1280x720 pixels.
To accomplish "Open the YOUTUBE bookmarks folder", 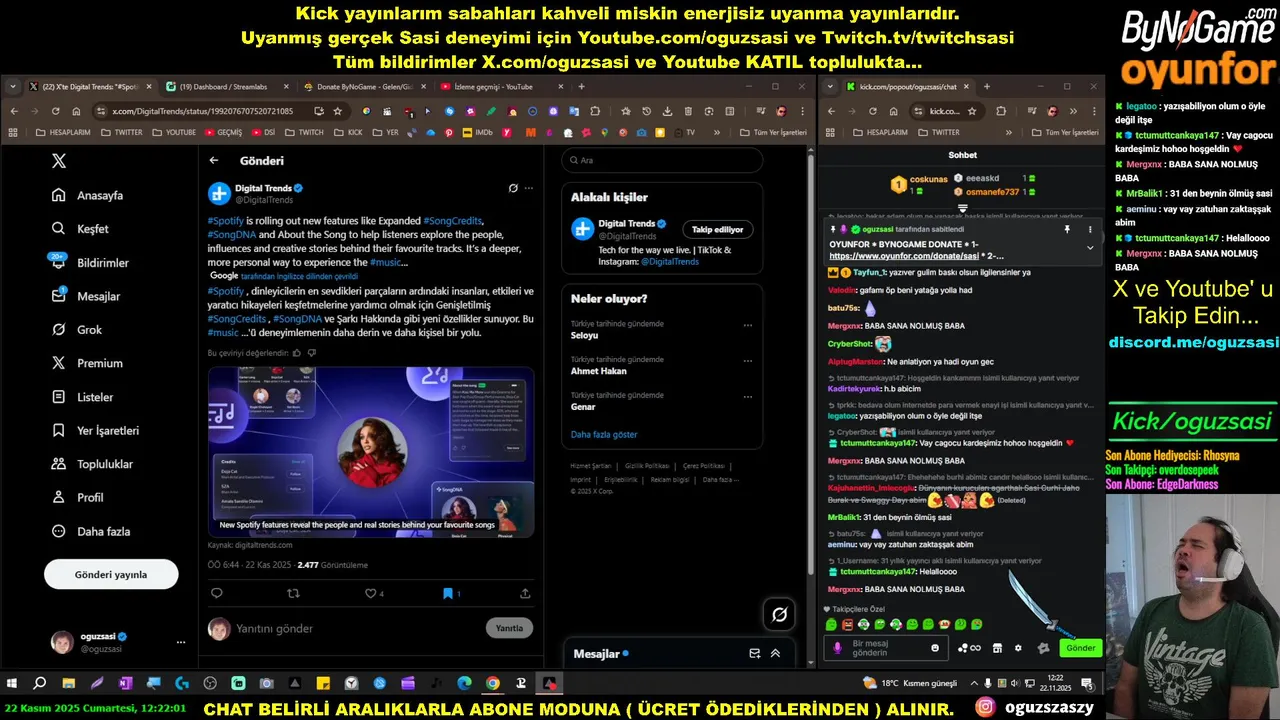I will pos(174,132).
